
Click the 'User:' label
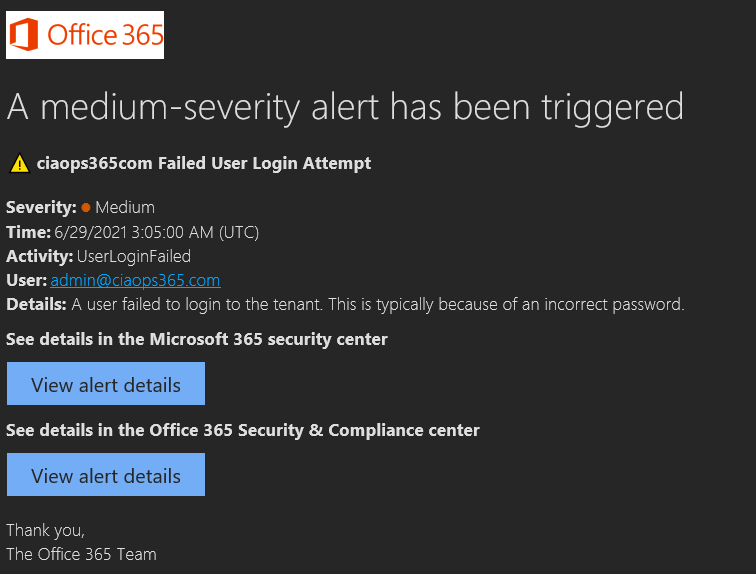(26, 280)
